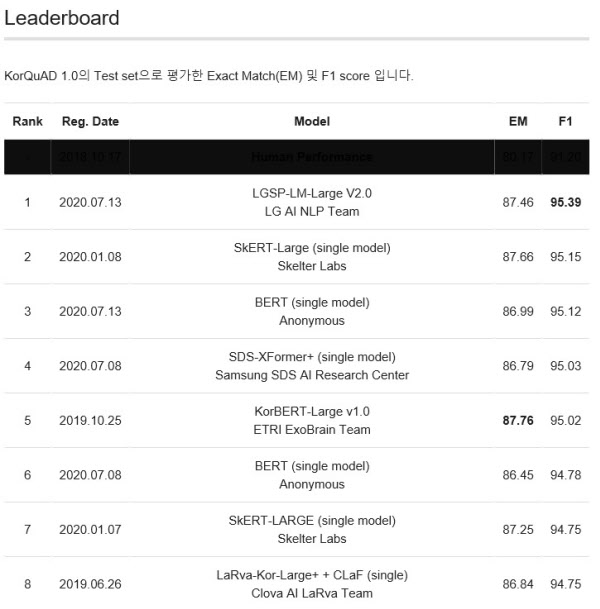Select the Human Performance row
Screen dimensions: 600x609
(x=297, y=157)
